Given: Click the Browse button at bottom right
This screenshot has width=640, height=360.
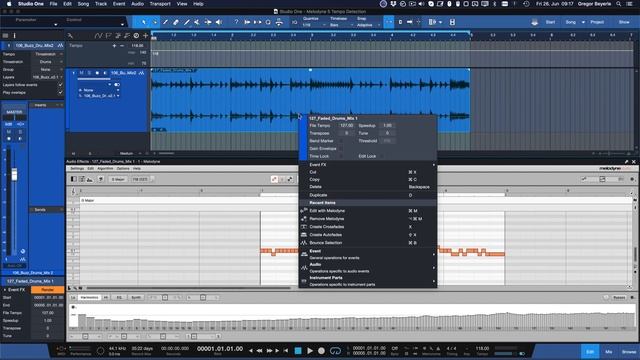Looking at the screenshot, I should [629, 352].
